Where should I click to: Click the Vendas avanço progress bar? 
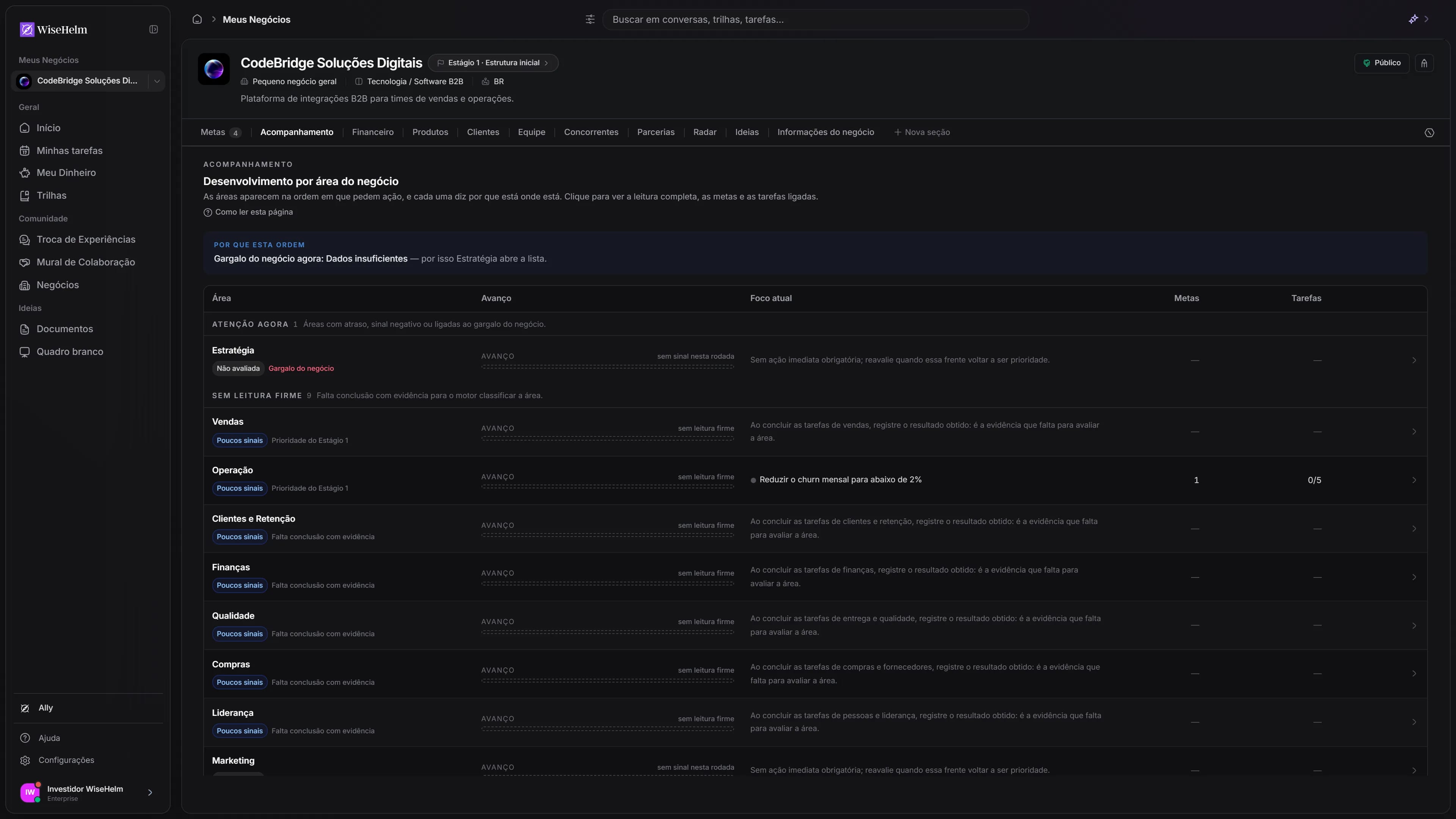point(607,438)
